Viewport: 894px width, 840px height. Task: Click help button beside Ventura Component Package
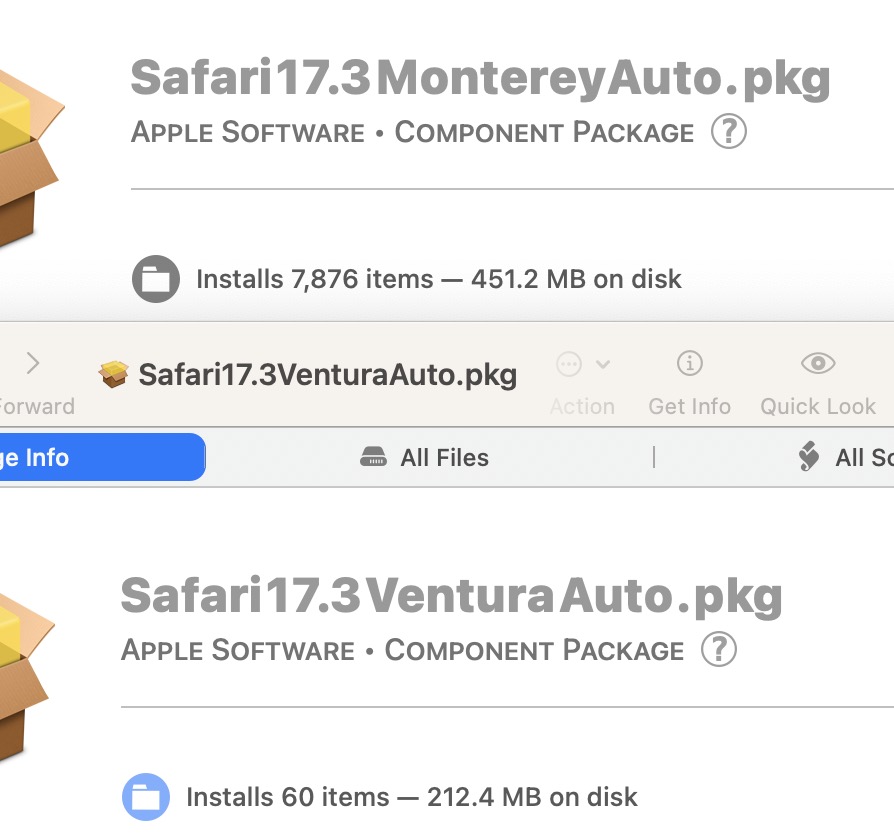point(719,650)
